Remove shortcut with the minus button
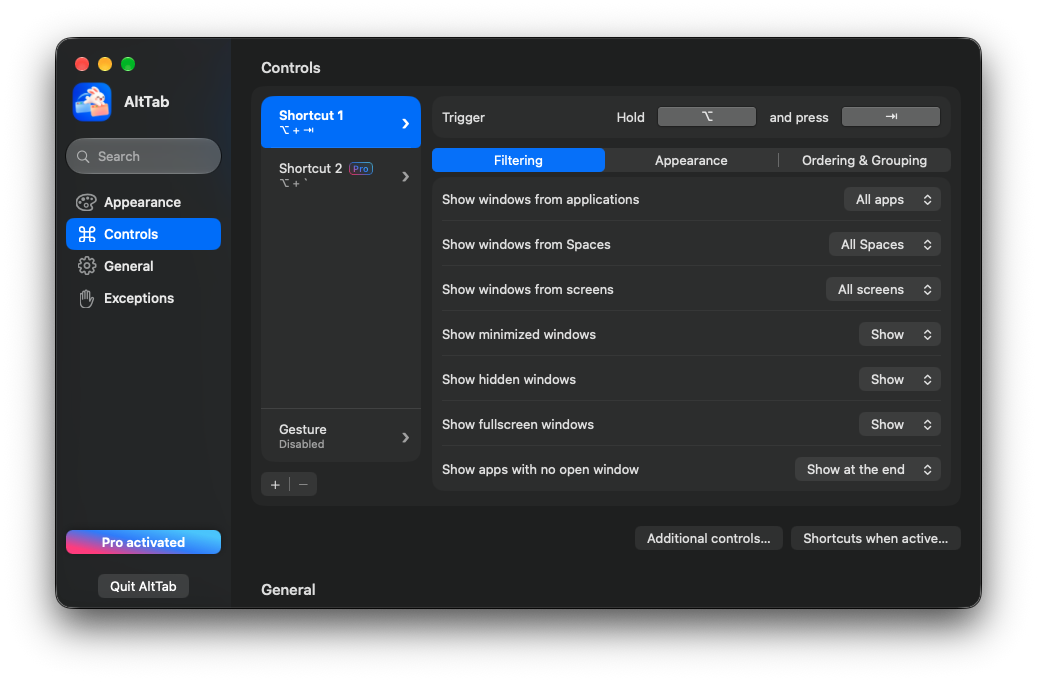 304,485
